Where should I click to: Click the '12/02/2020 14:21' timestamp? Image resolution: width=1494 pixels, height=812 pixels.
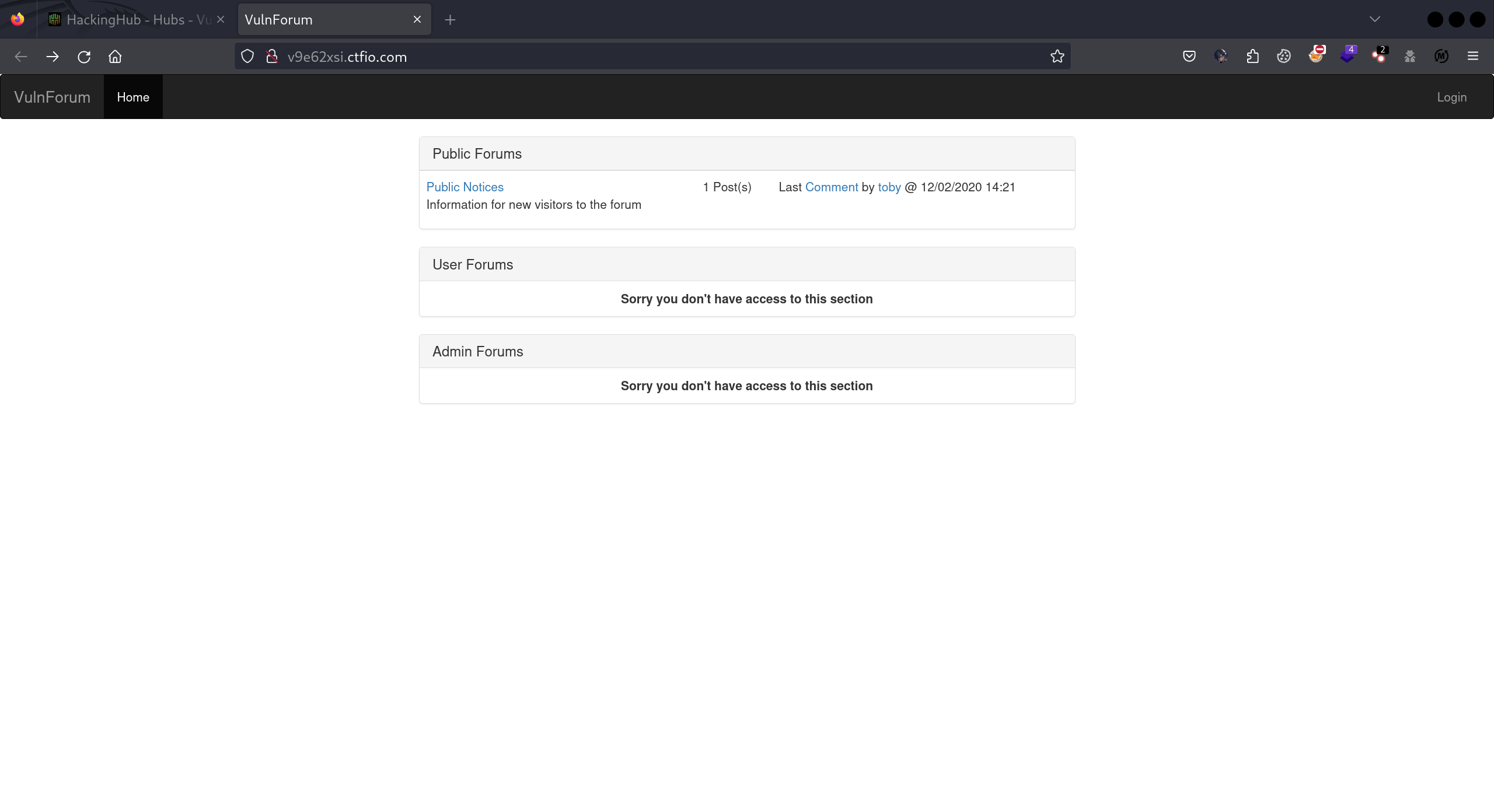(x=968, y=187)
